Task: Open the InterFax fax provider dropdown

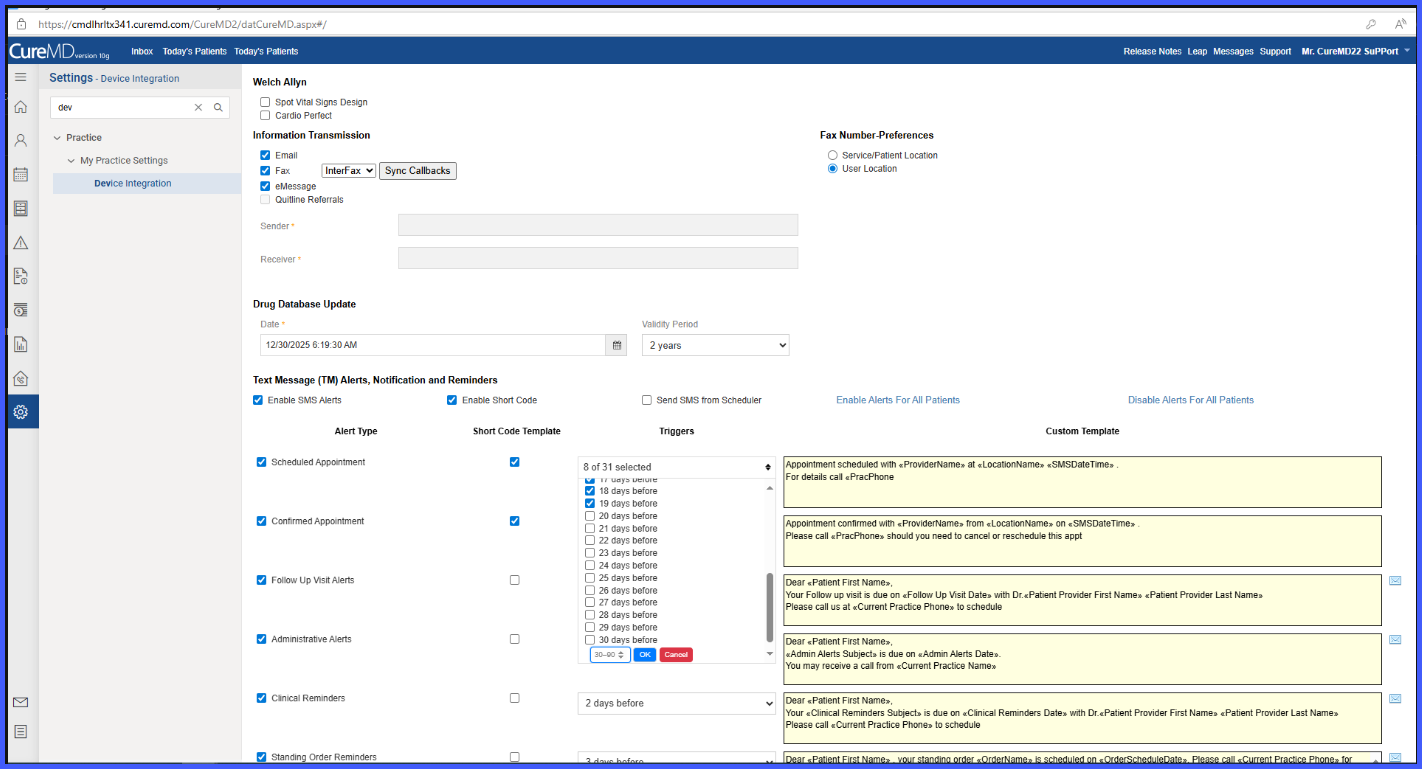Action: [x=348, y=171]
